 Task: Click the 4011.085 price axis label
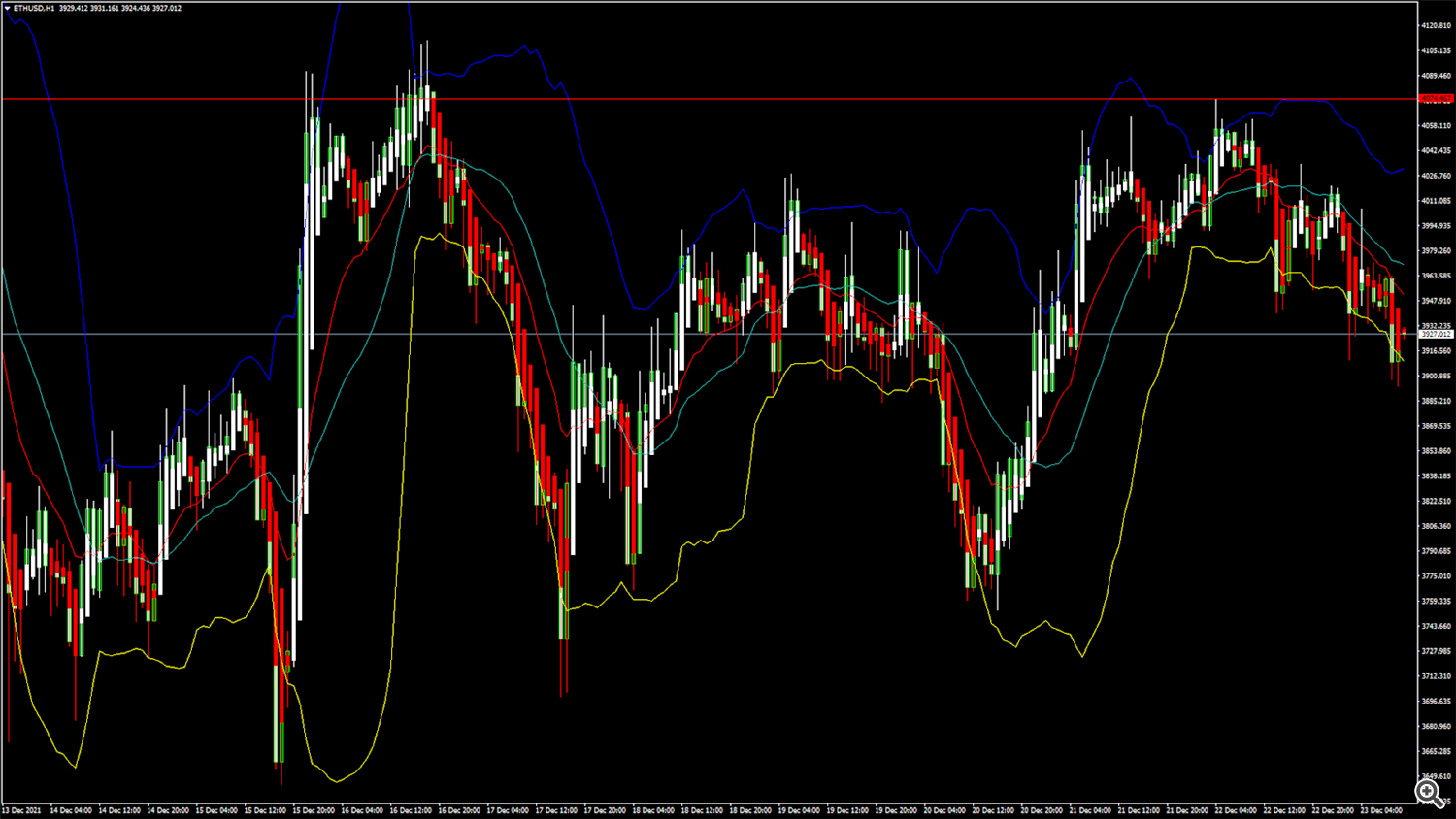click(x=1436, y=201)
